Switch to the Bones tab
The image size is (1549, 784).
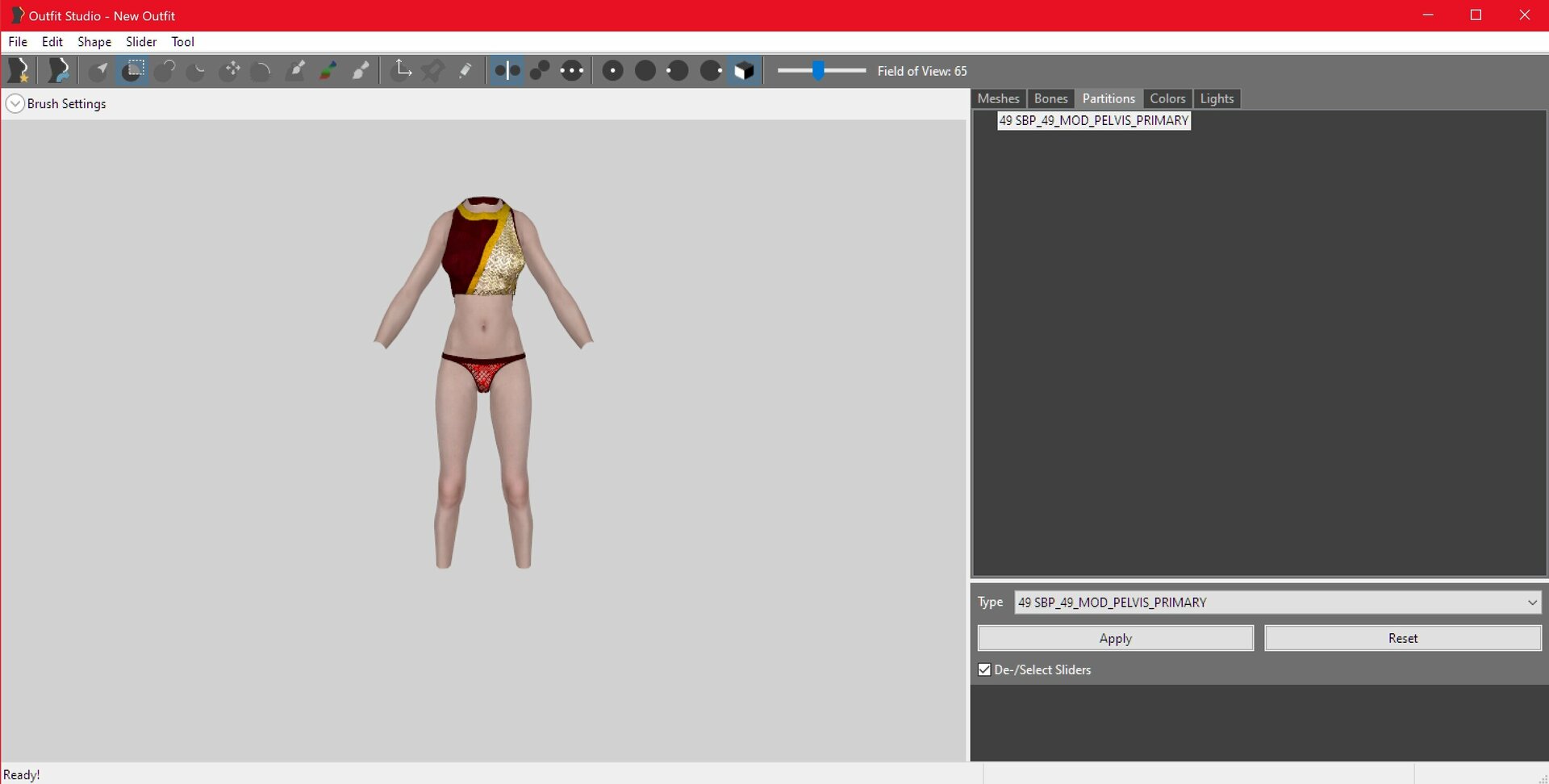pos(1051,98)
